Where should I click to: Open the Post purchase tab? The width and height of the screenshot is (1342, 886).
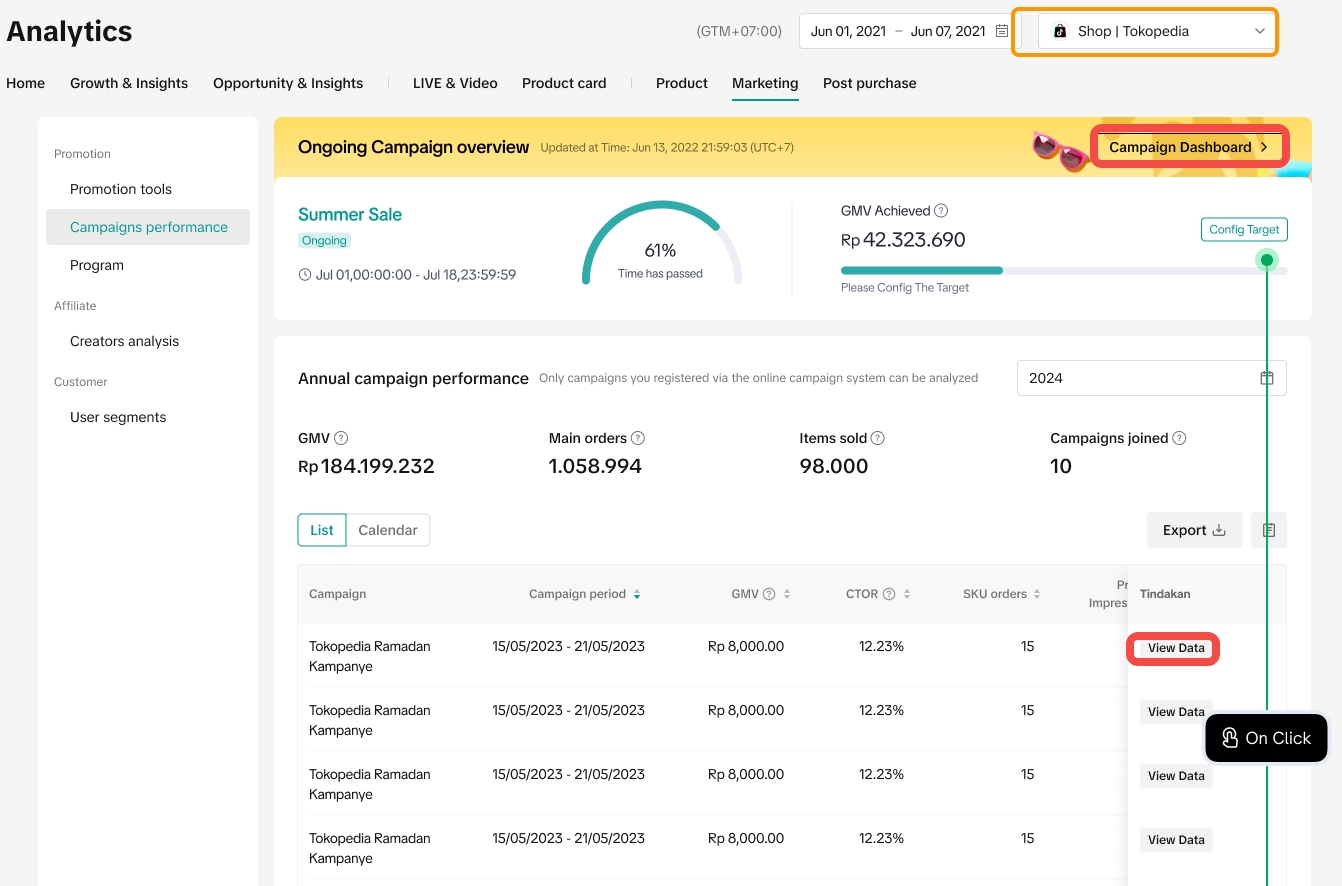(869, 83)
